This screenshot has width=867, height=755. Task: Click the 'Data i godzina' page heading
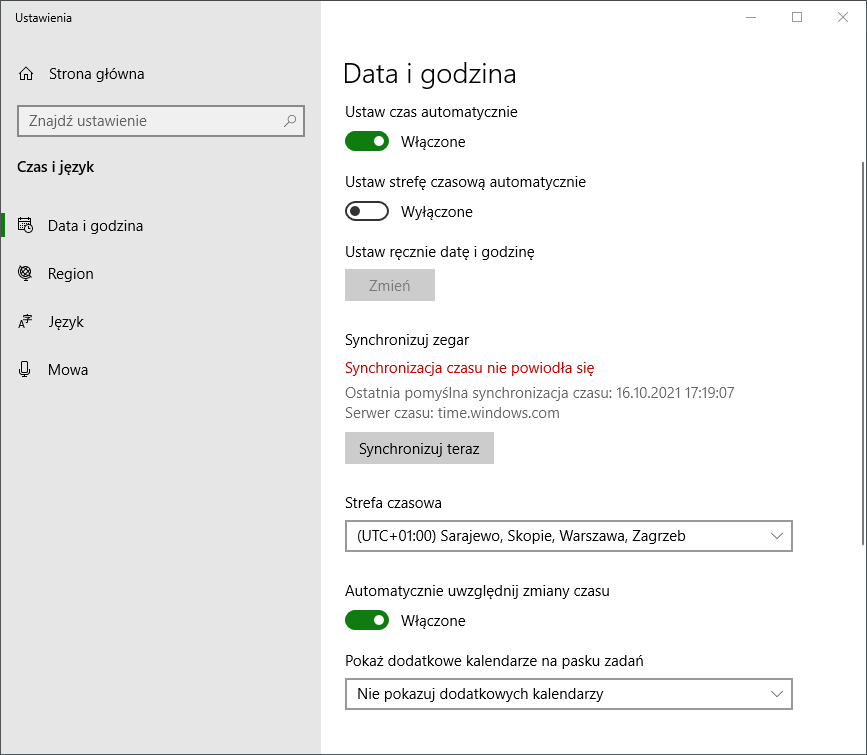click(x=430, y=74)
